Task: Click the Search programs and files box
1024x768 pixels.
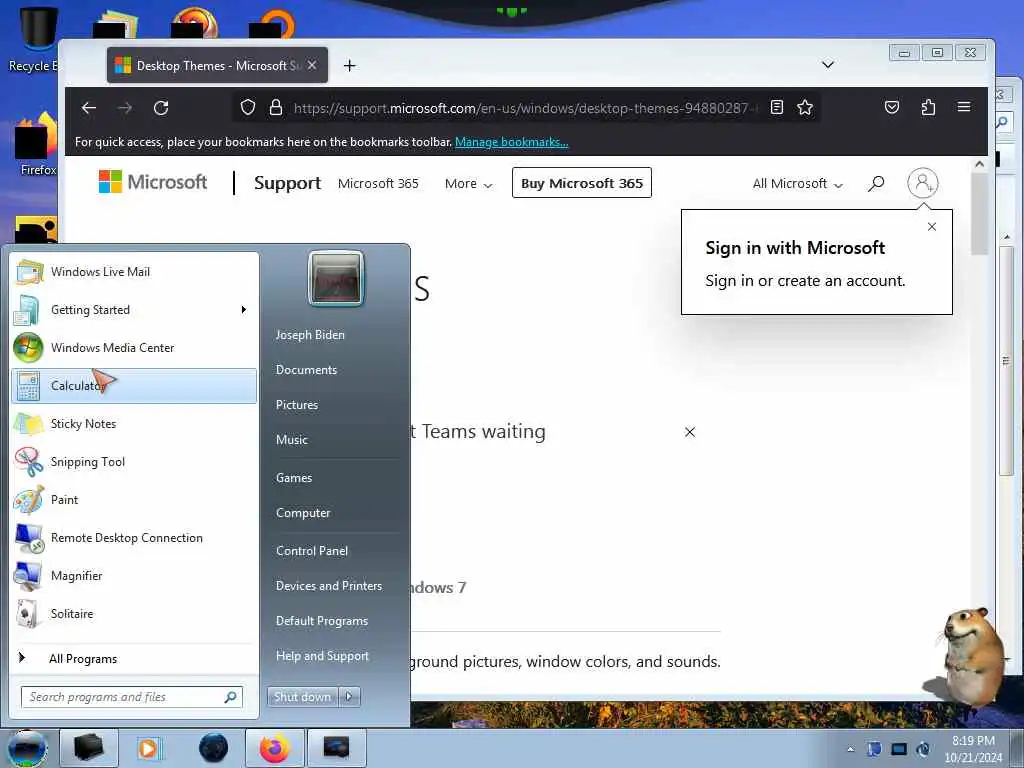Action: pyautogui.click(x=131, y=697)
